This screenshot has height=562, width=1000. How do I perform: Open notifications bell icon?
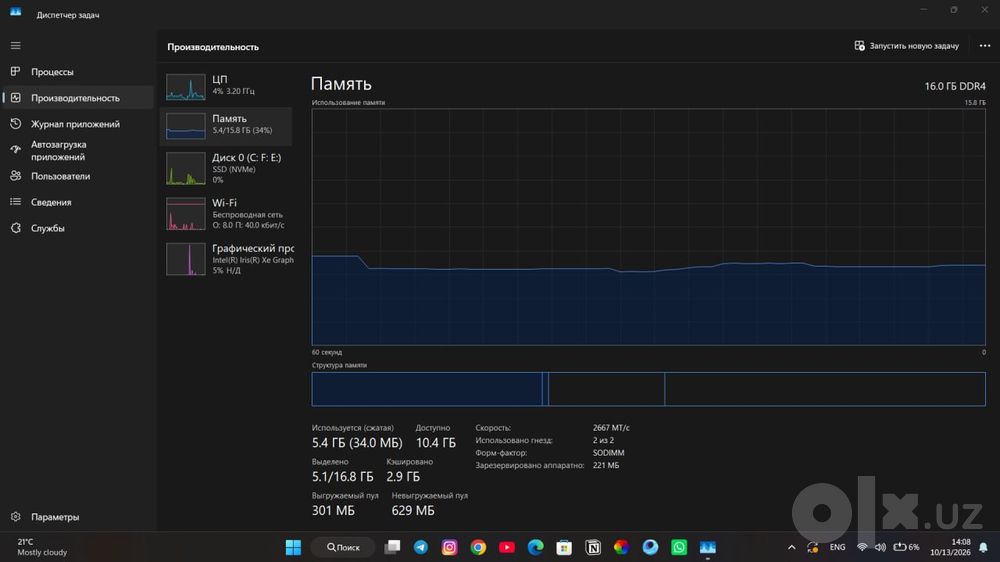point(983,547)
